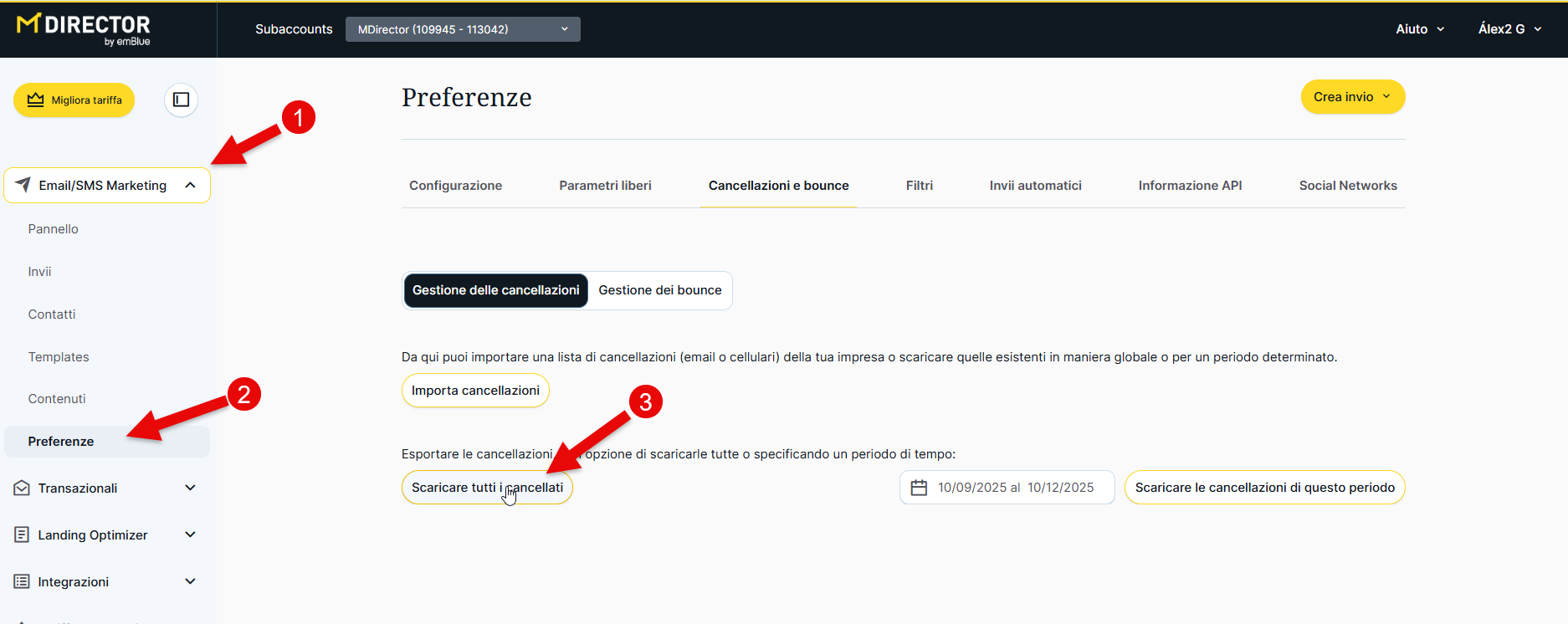This screenshot has width=1568, height=624.
Task: Click the date range input field
Action: (1016, 488)
